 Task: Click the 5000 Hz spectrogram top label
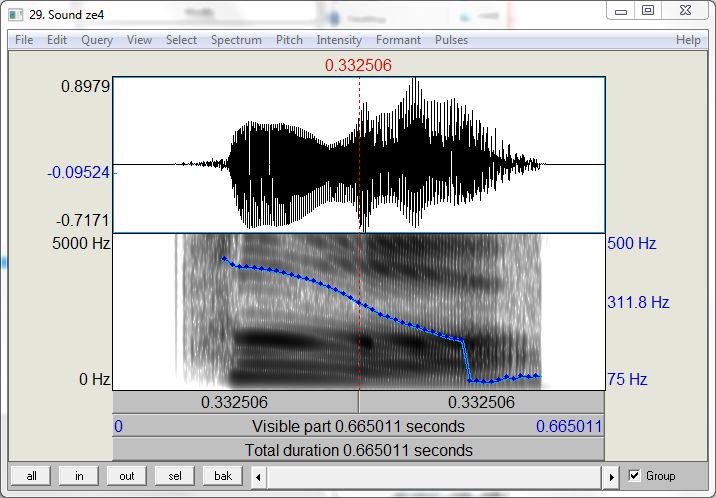pyautogui.click(x=81, y=243)
